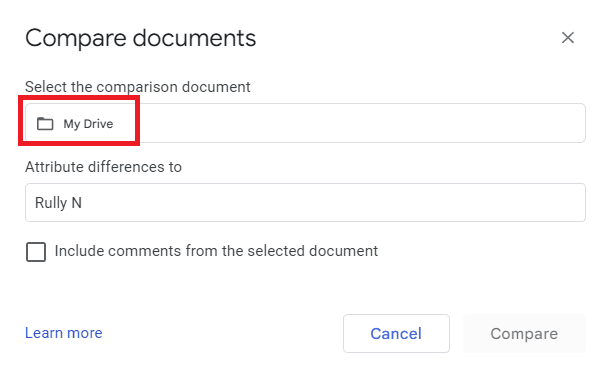The image size is (607, 378).
Task: Click the 'Select the comparison document' label
Action: tap(138, 87)
